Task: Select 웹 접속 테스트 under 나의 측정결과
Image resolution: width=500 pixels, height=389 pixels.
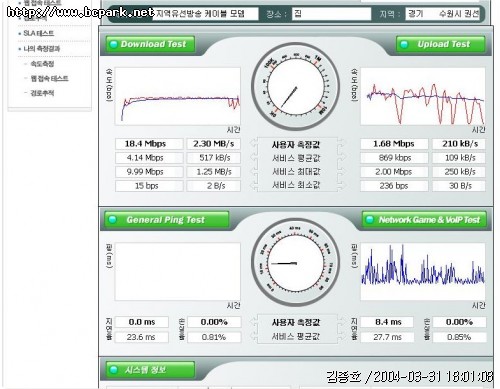Action: (x=49, y=78)
